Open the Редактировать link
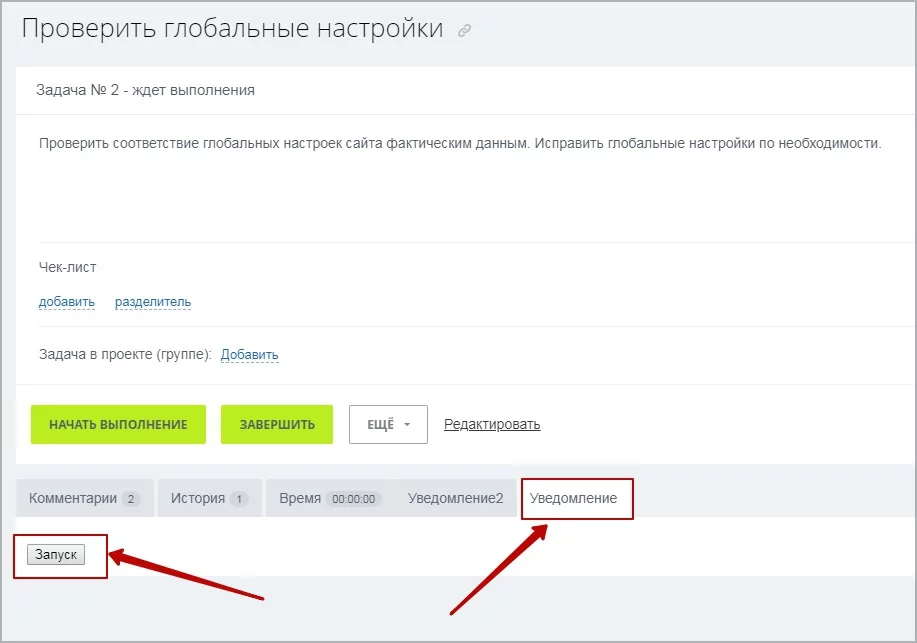Image resolution: width=917 pixels, height=643 pixels. point(492,424)
